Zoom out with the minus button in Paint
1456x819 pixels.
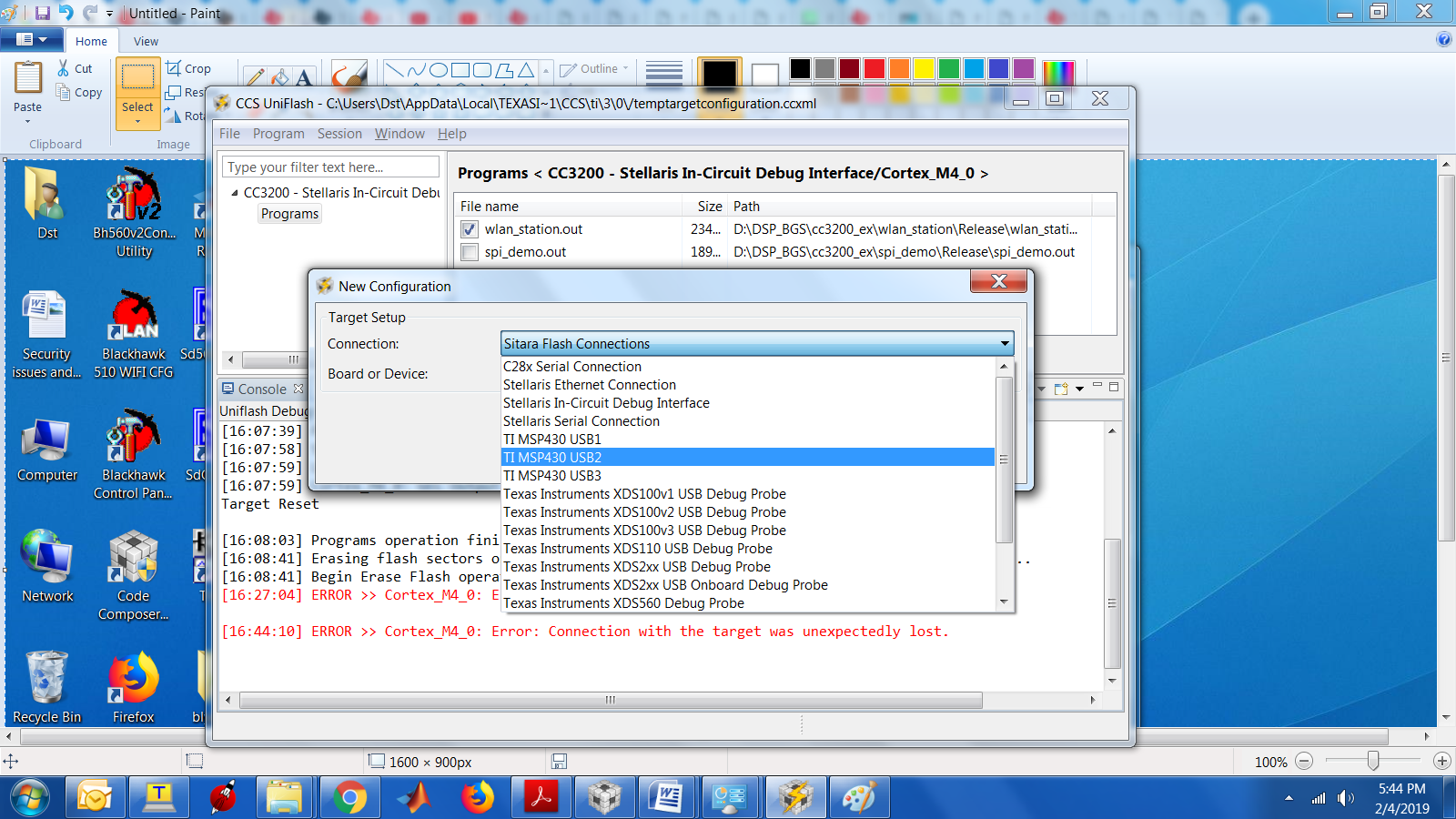point(1304,761)
